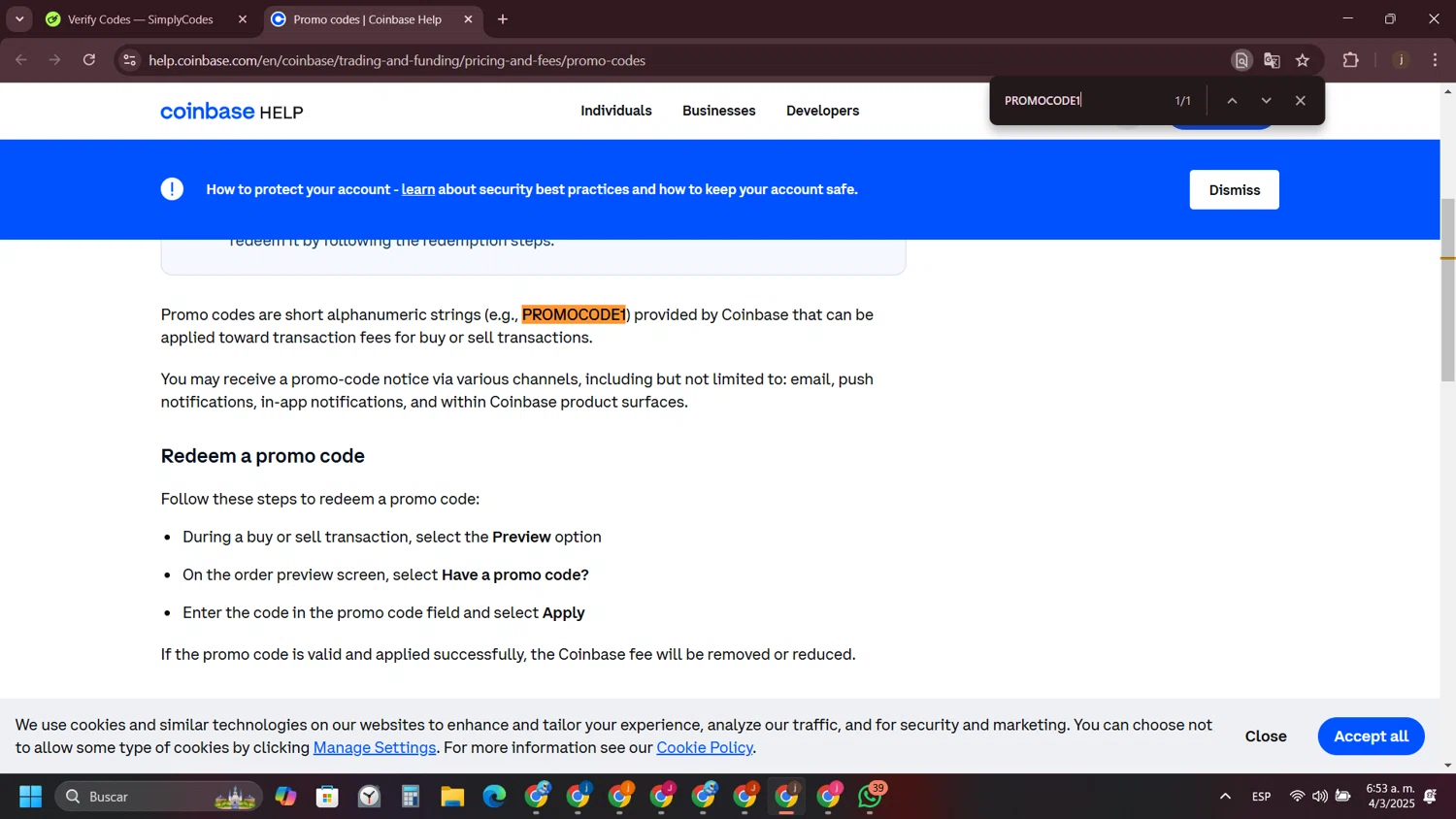Launch Microsoft Edge from the taskbar
The image size is (1456, 819).
pyautogui.click(x=494, y=797)
